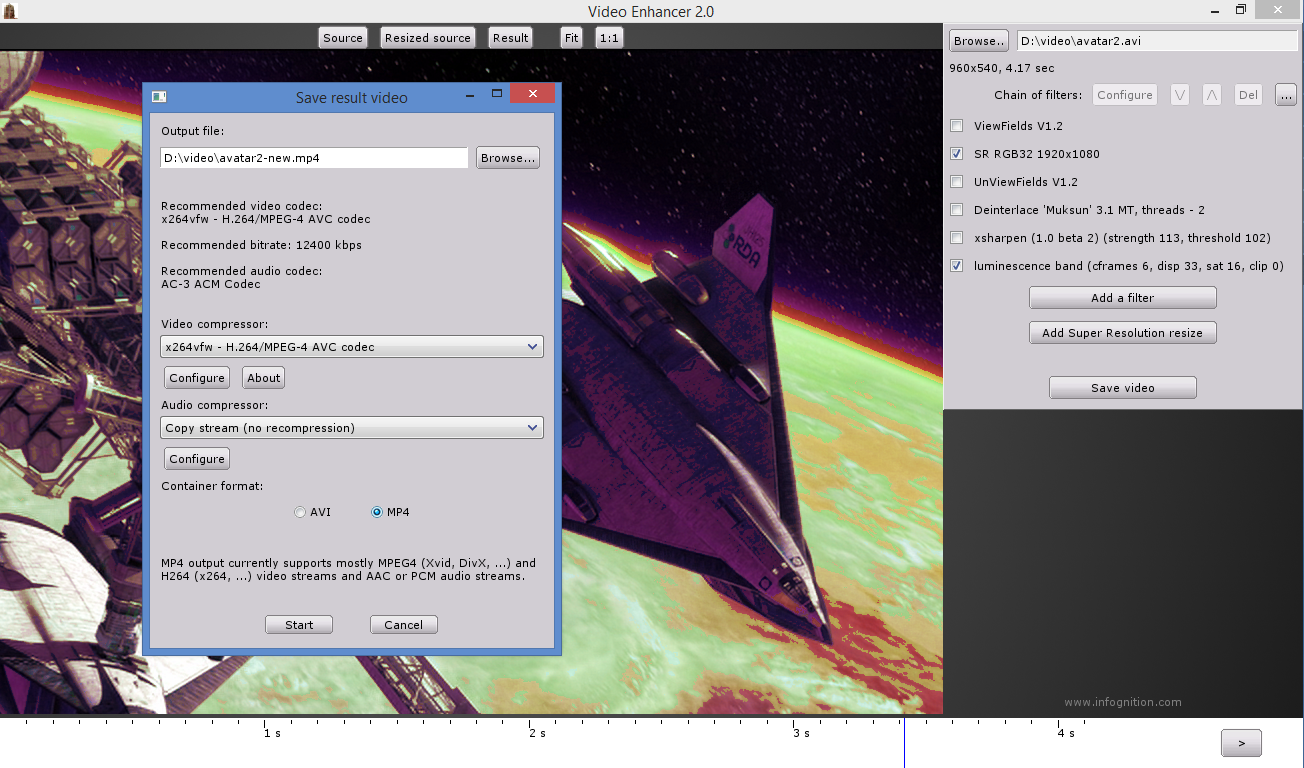Maximize the Save result video dialog
The width and height of the screenshot is (1304, 768).
point(496,94)
